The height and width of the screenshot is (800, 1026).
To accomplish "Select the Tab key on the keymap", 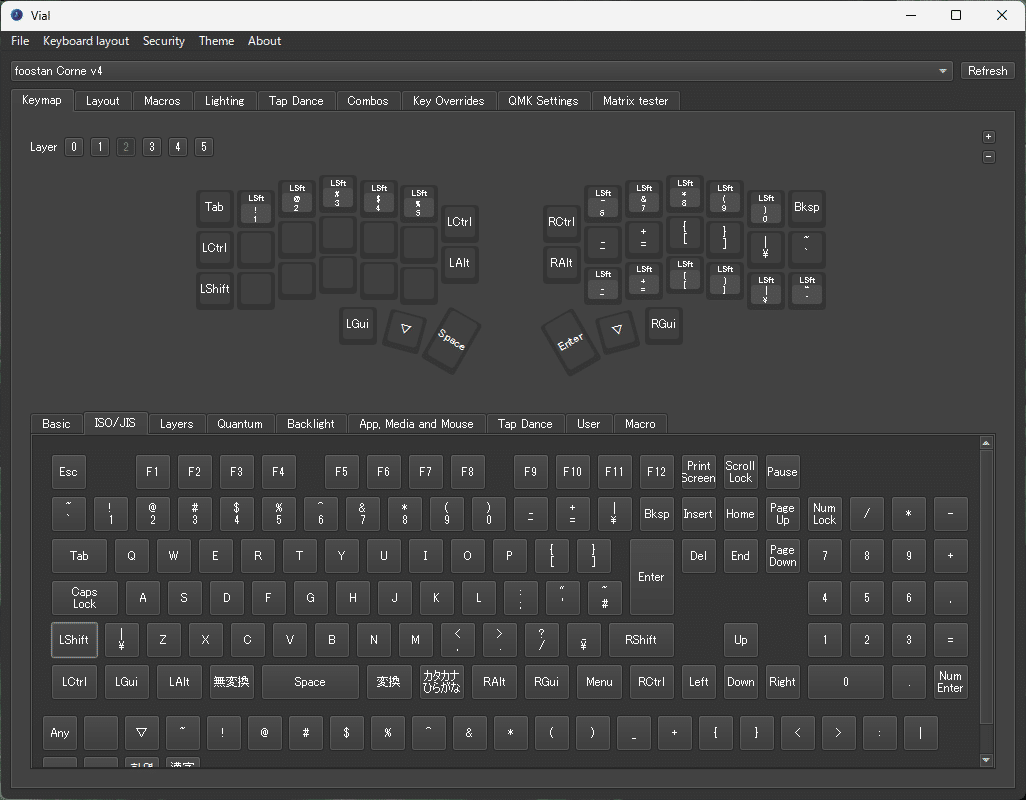I will pyautogui.click(x=214, y=207).
